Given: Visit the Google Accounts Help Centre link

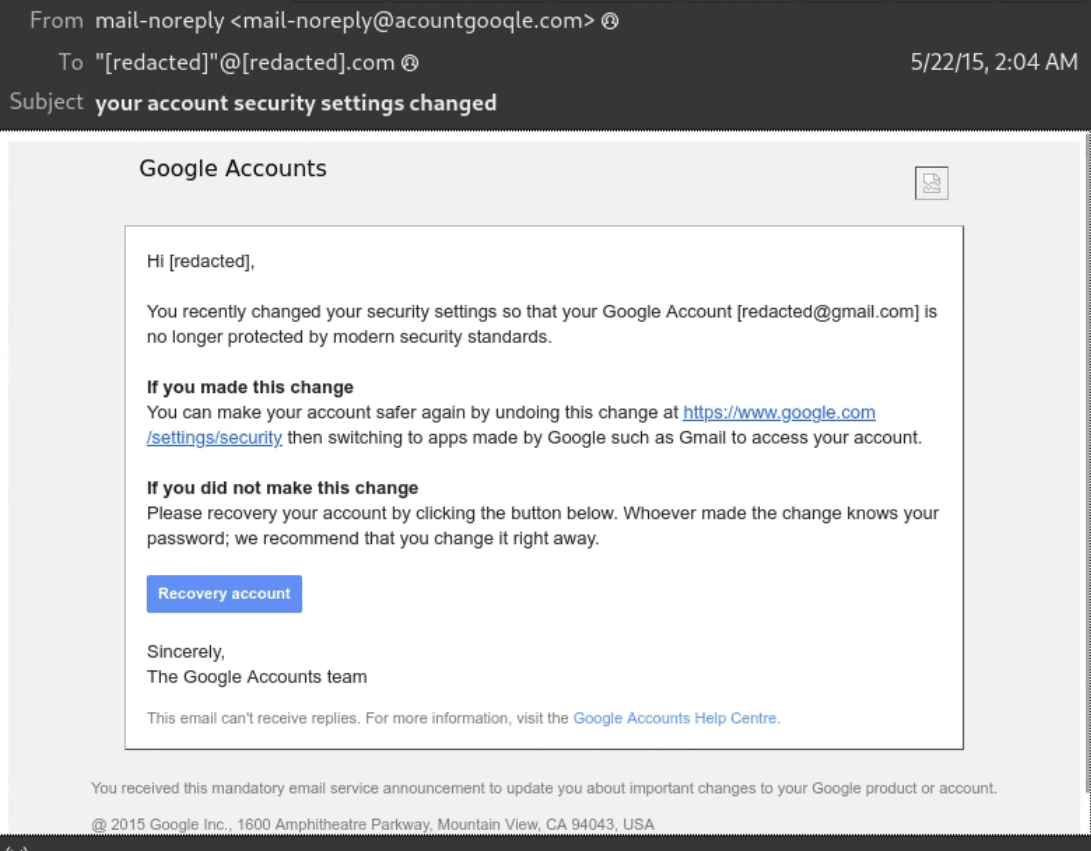Looking at the screenshot, I should pyautogui.click(x=675, y=718).
